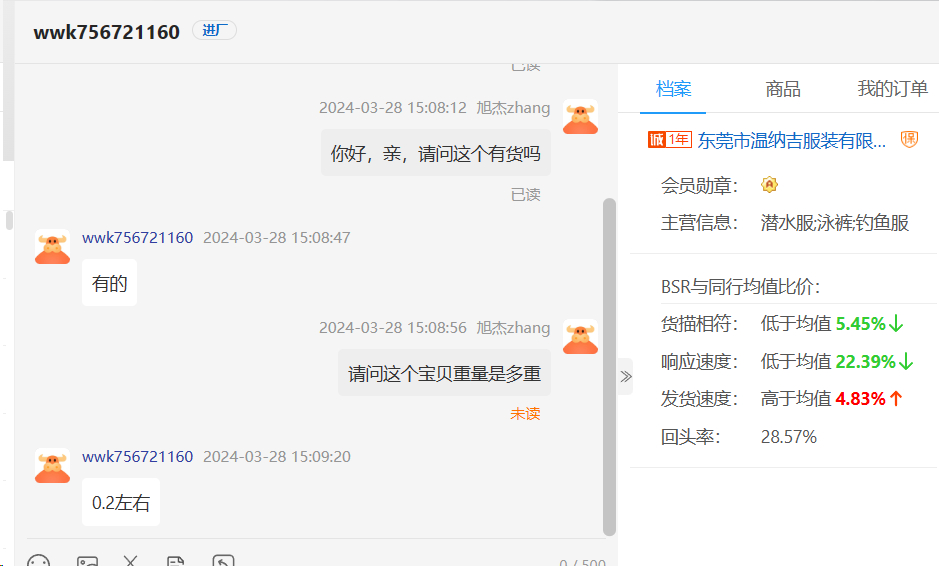
Task: Click the message 请问这个宝贝重量是多重
Action: pos(444,373)
